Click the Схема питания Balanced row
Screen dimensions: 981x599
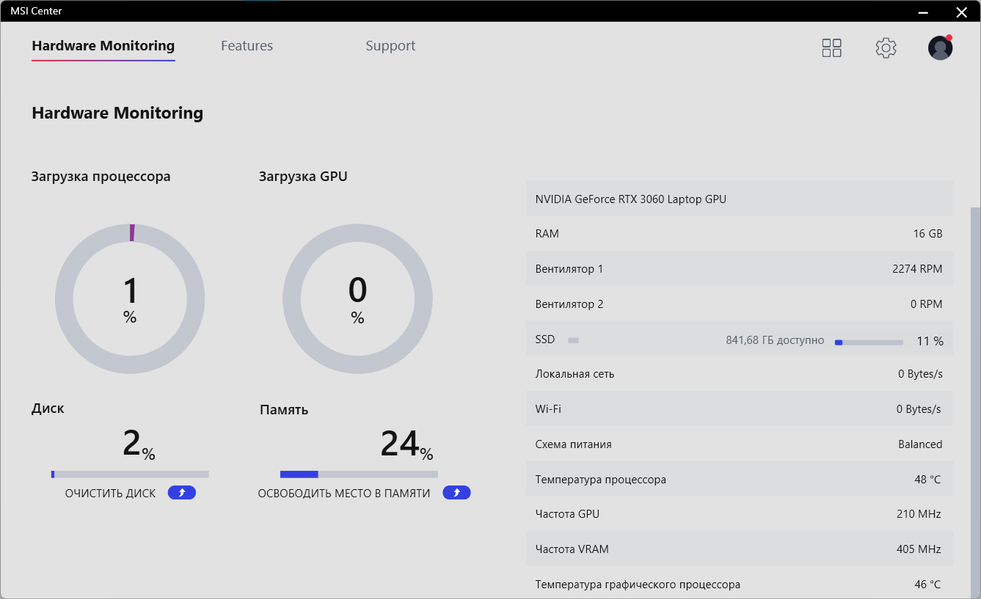(739, 444)
